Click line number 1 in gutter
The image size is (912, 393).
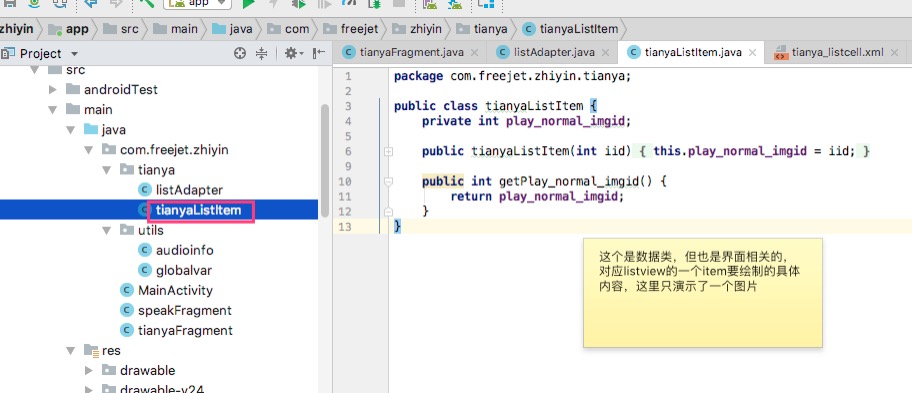pos(348,76)
